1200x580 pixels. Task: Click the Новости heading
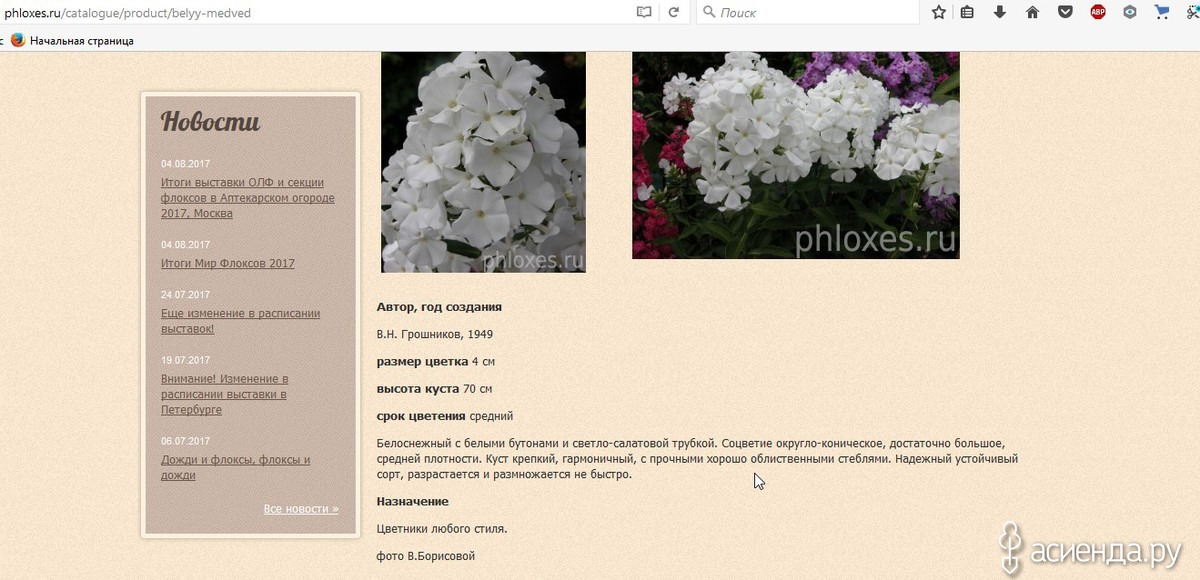(x=210, y=122)
